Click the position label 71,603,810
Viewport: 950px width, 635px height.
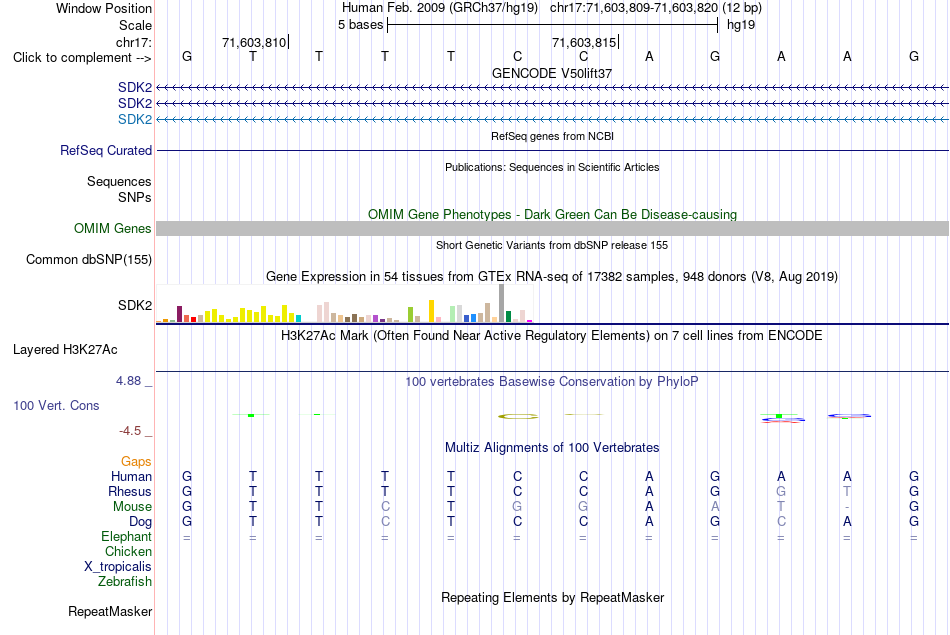coord(254,42)
